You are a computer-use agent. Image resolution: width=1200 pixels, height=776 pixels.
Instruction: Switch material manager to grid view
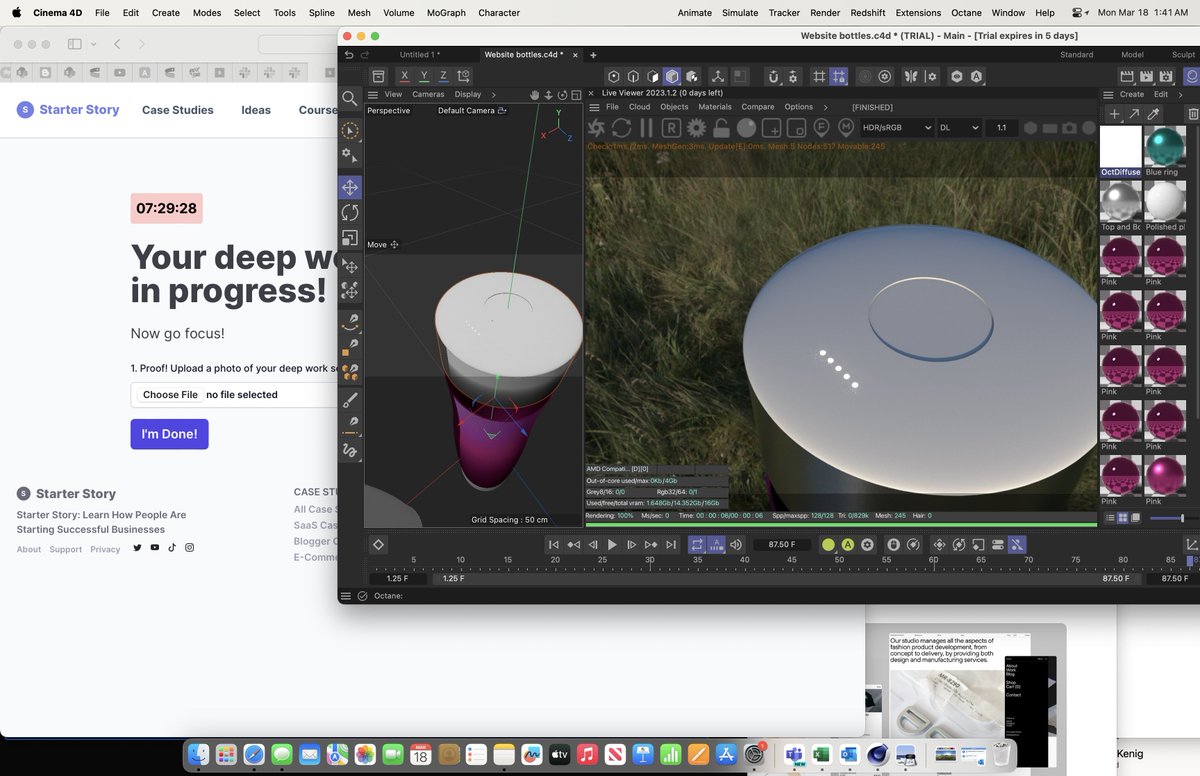click(x=1122, y=518)
